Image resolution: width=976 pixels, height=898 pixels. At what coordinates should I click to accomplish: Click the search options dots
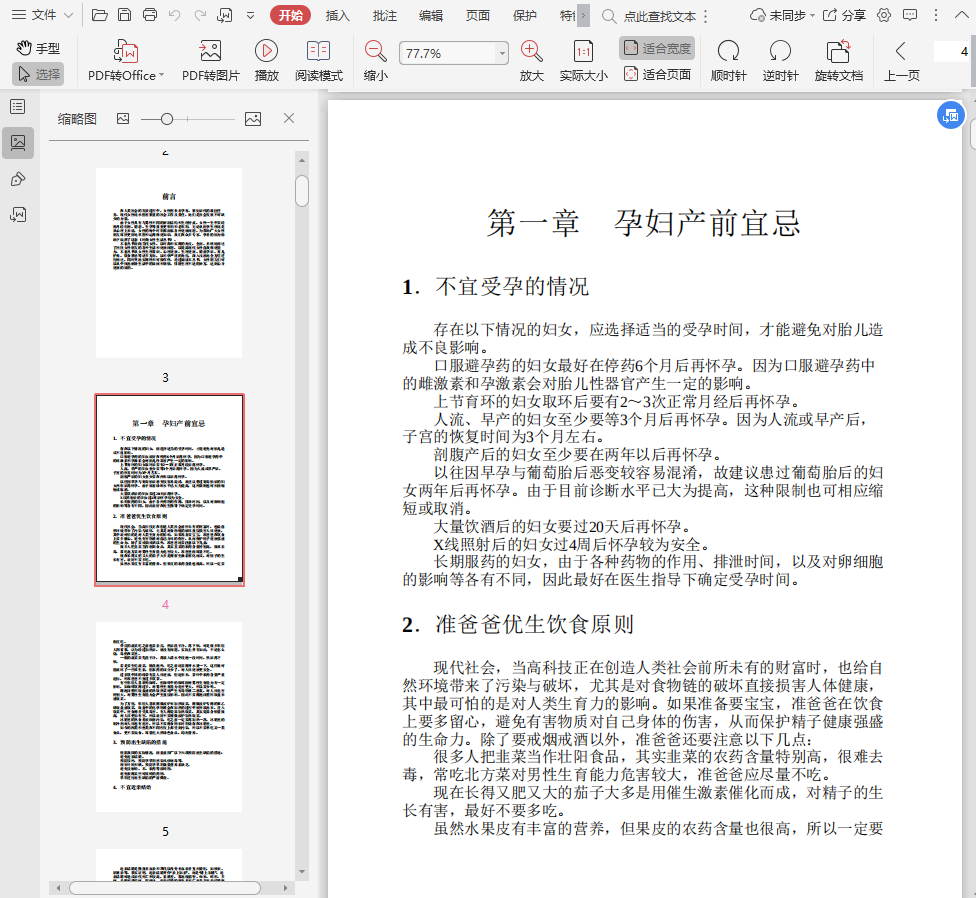pos(705,16)
